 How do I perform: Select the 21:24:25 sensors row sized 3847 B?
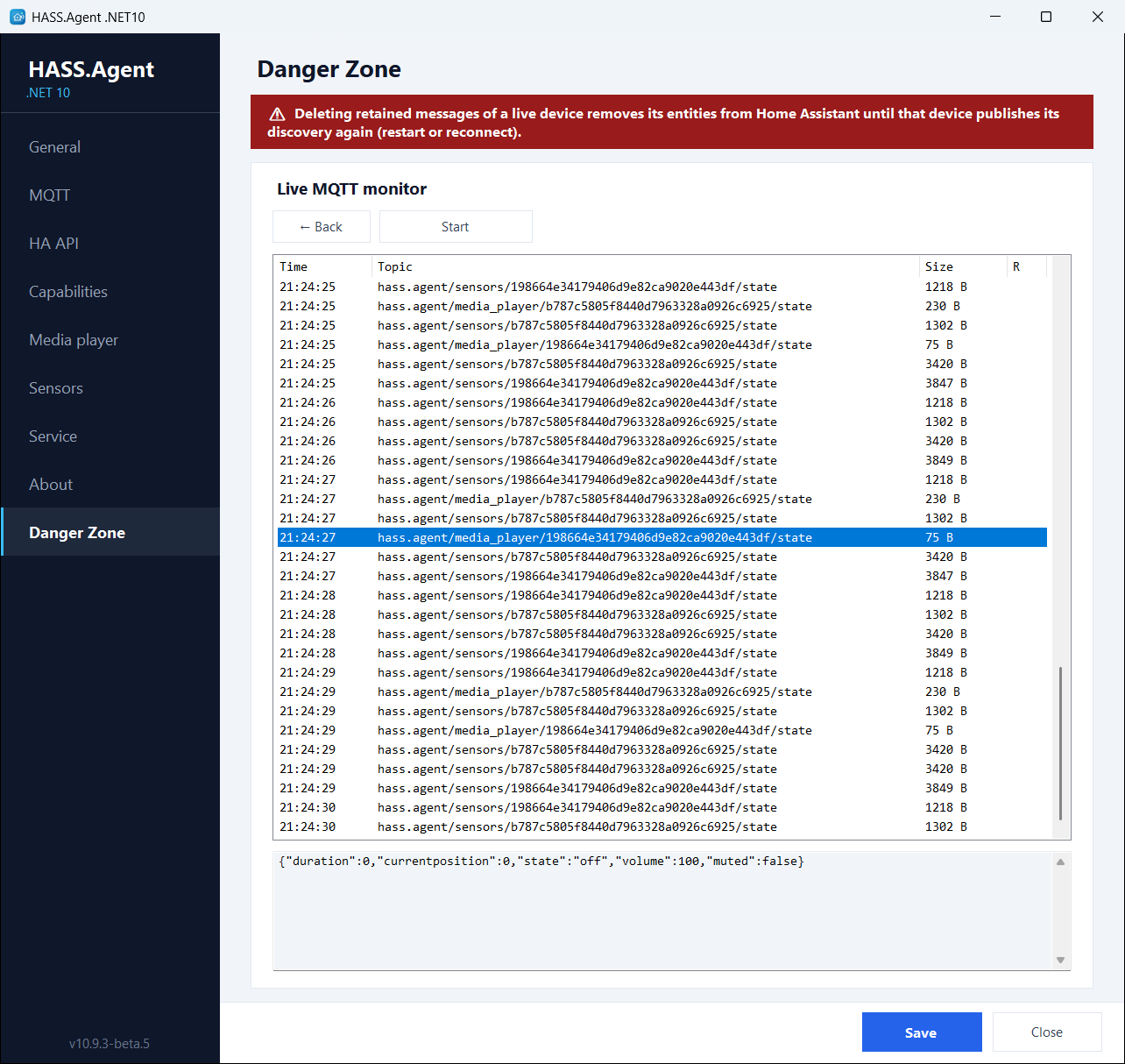pyautogui.click(x=662, y=383)
